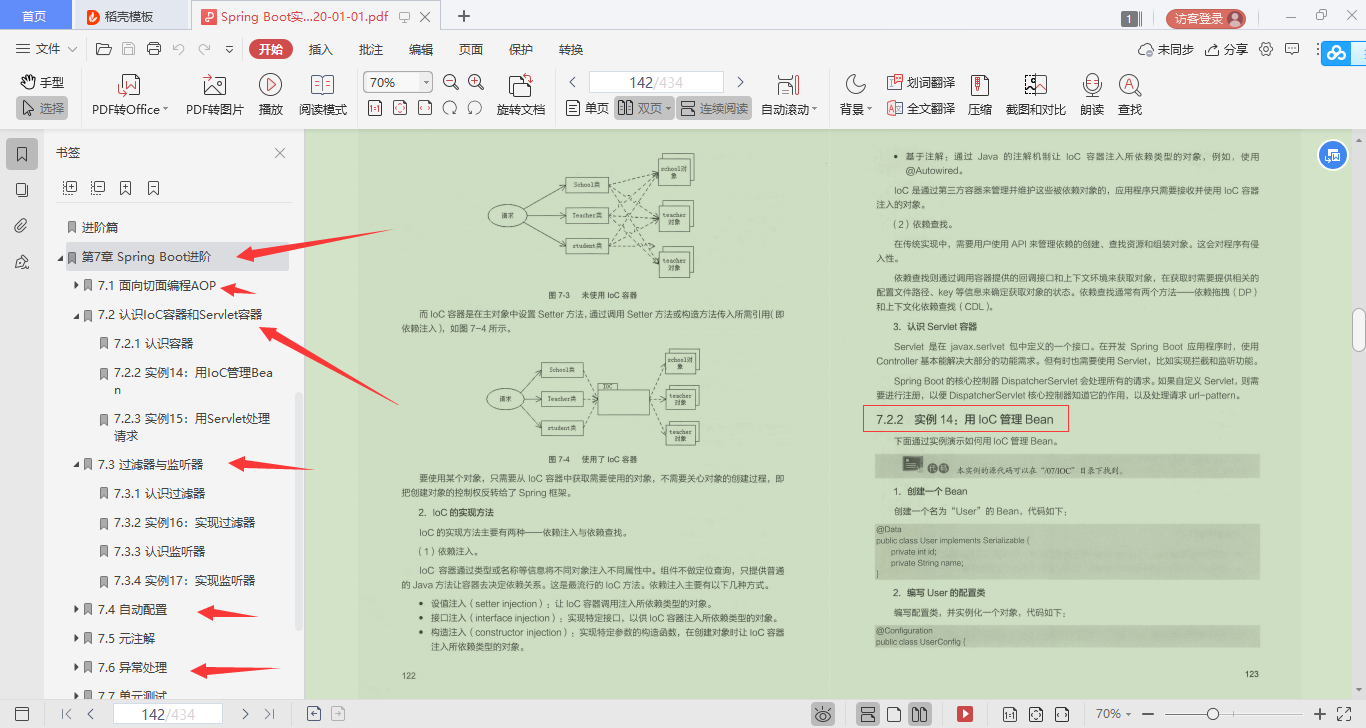This screenshot has width=1366, height=728.
Task: Start 朗读 read aloud
Action: 1092,96
